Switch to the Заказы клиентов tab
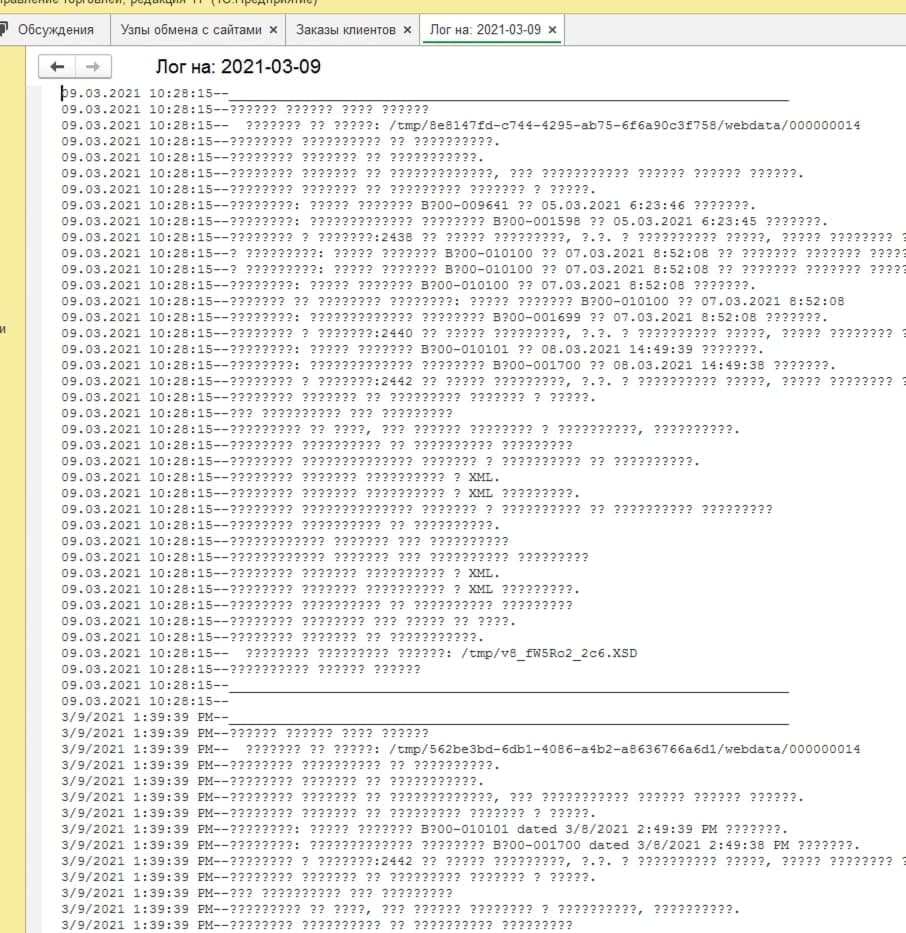Image resolution: width=906 pixels, height=933 pixels. tap(346, 30)
